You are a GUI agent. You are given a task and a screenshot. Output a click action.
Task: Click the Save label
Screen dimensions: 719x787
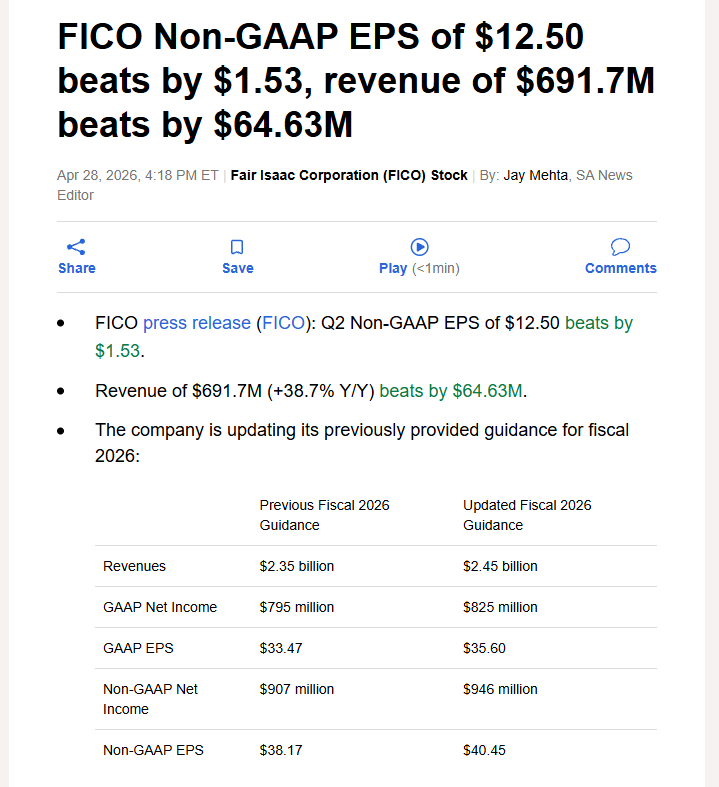tap(238, 268)
